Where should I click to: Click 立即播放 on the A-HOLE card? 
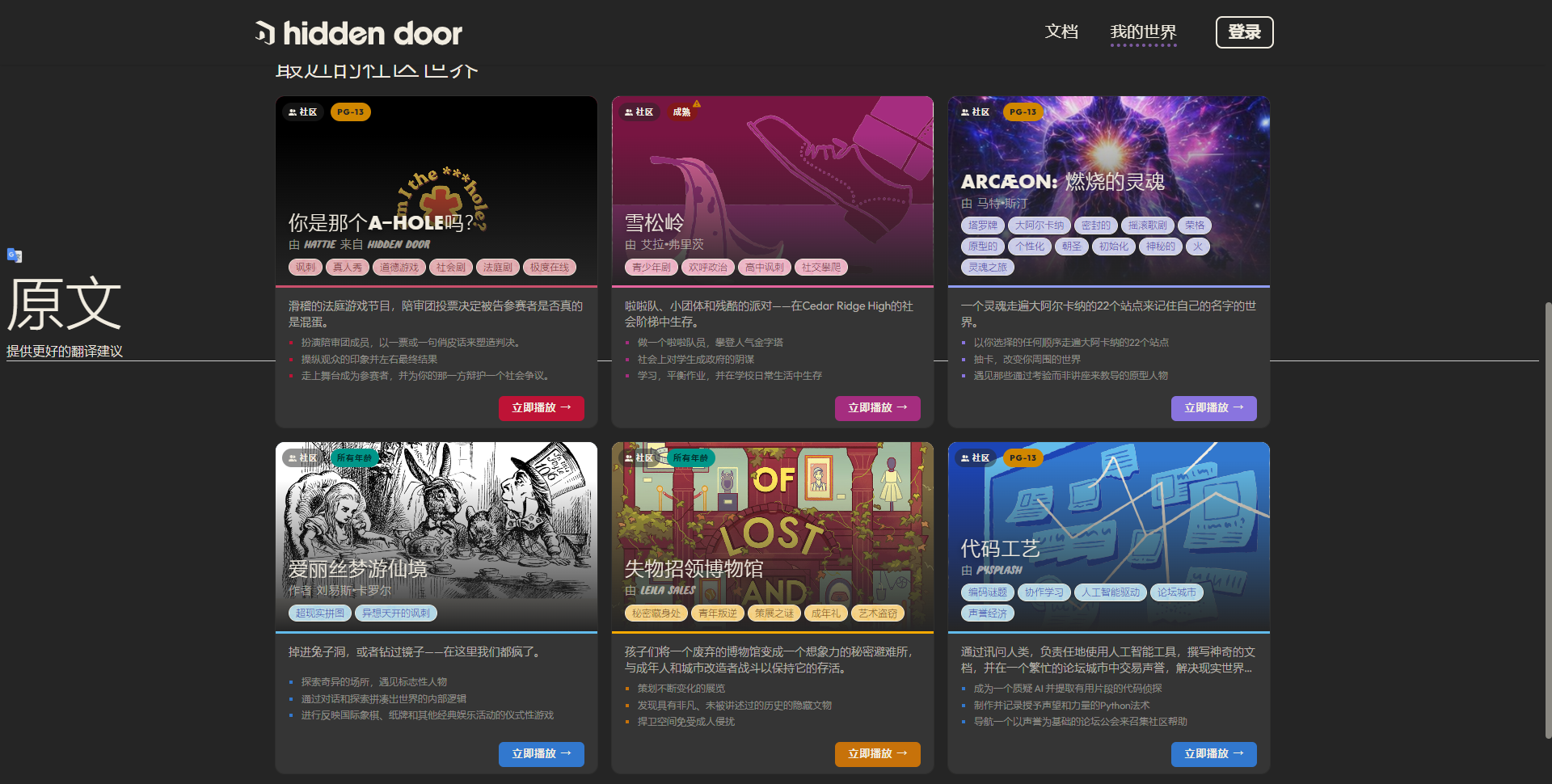point(542,408)
